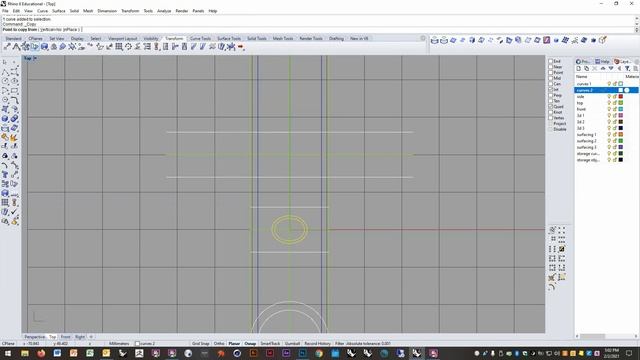Toggle Gumball in status bar
Image resolution: width=640 pixels, height=360 pixels.
pos(292,344)
